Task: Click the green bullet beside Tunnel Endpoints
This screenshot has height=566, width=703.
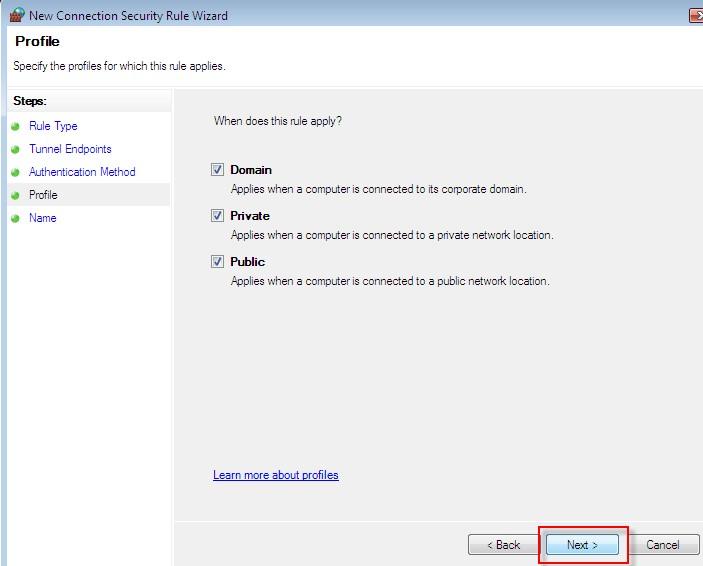Action: coord(15,150)
